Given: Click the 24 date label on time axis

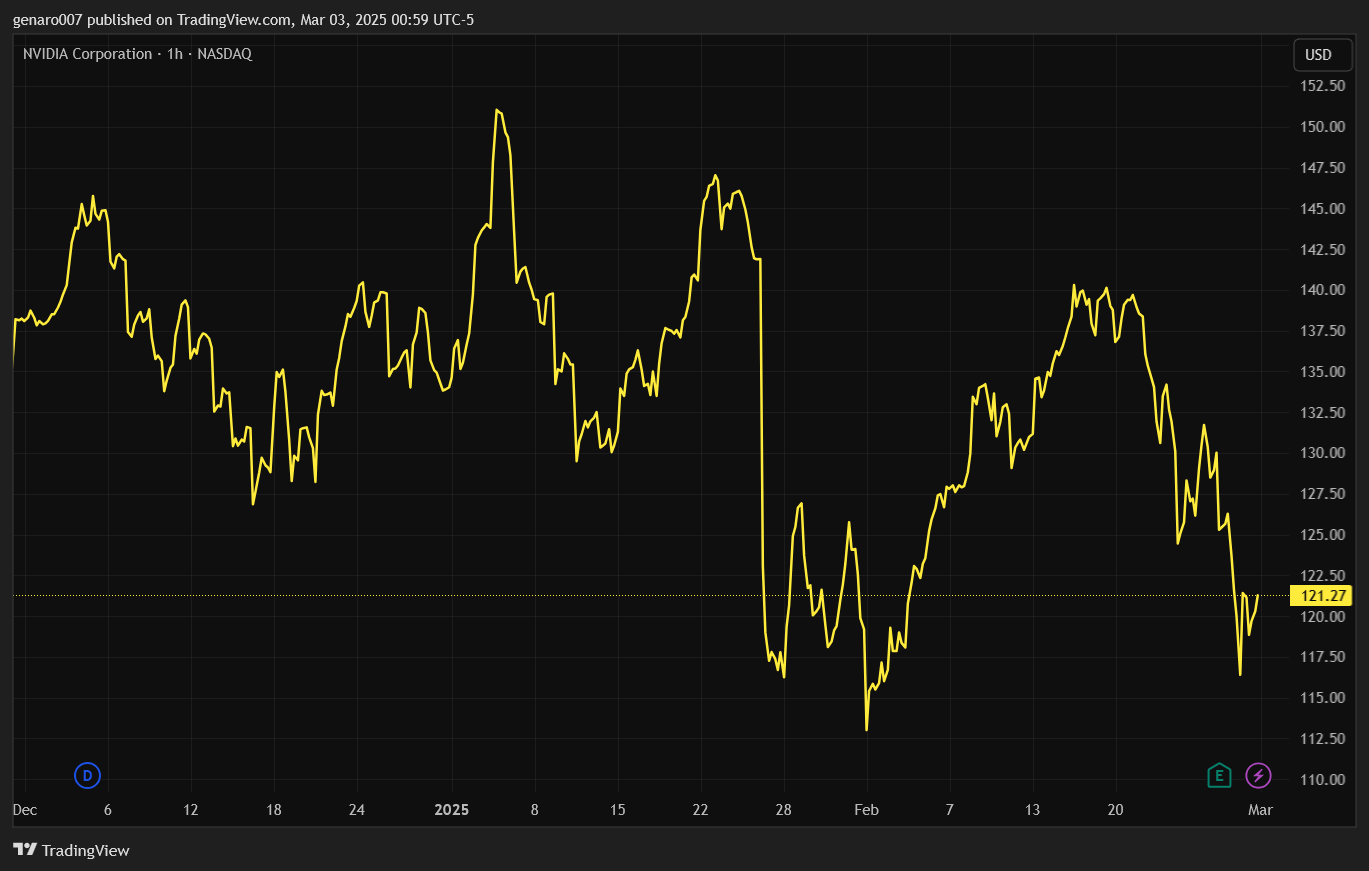Looking at the screenshot, I should [357, 810].
